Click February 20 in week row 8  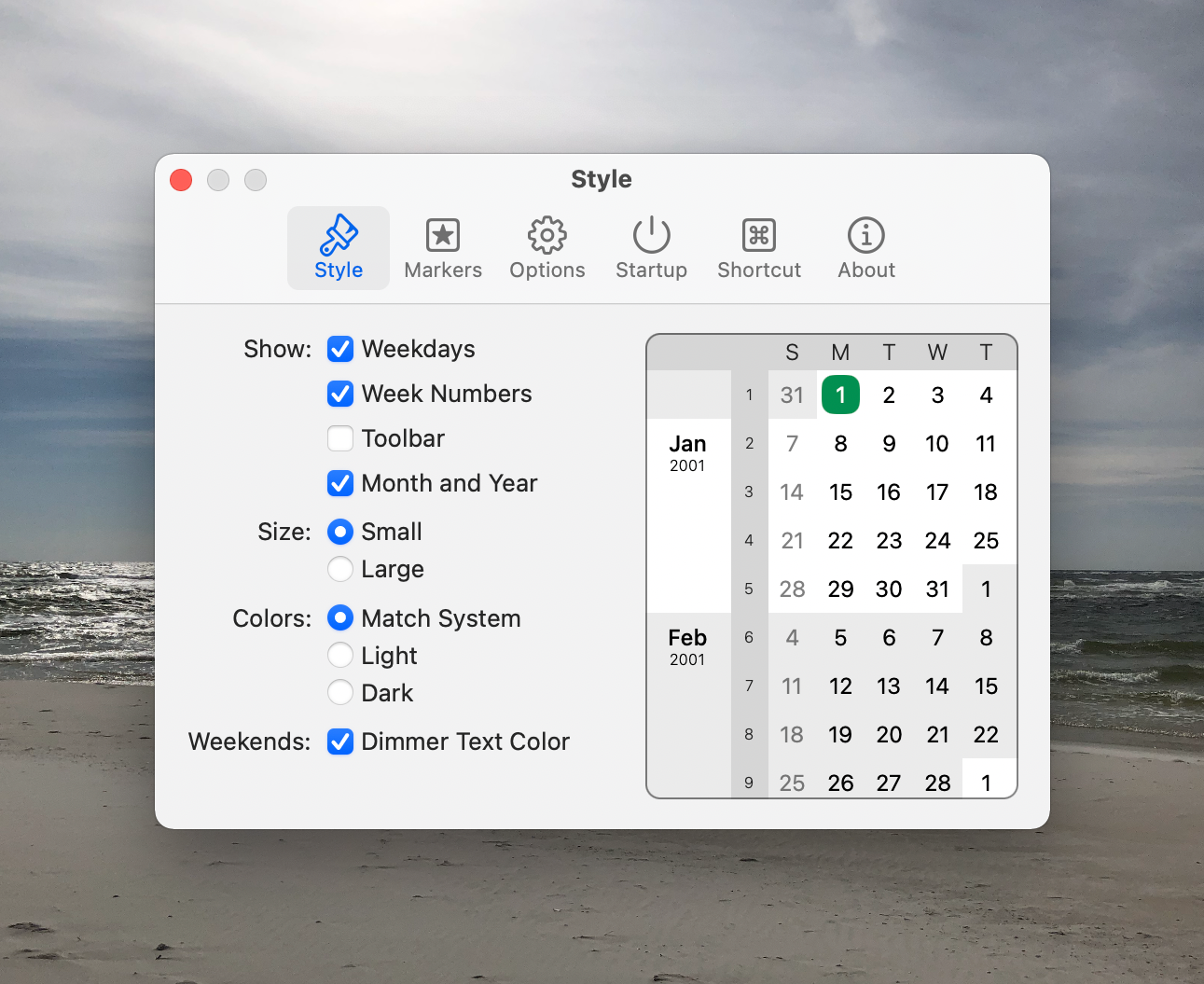pos(889,735)
